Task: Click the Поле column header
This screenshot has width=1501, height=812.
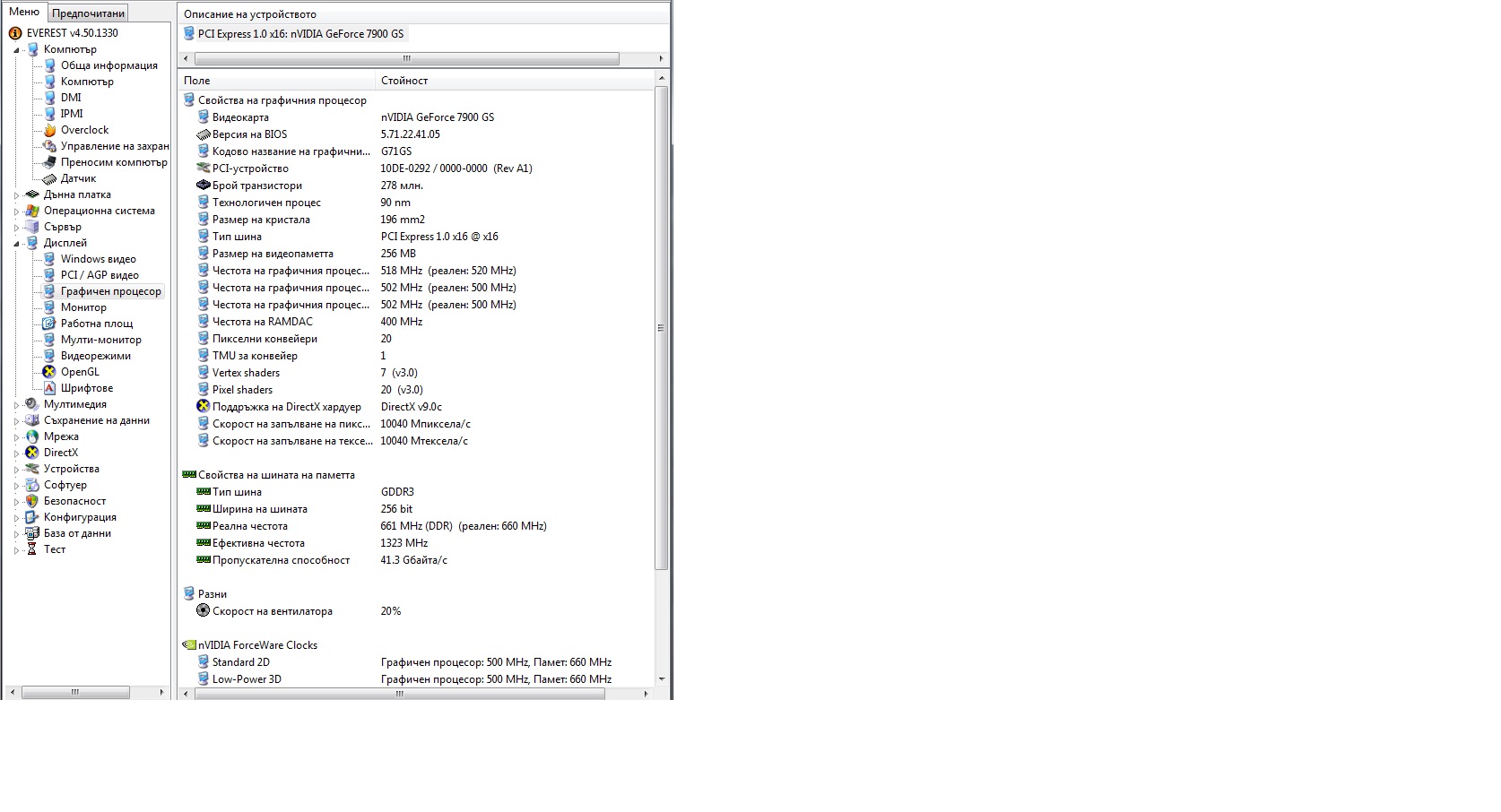Action: click(x=197, y=81)
